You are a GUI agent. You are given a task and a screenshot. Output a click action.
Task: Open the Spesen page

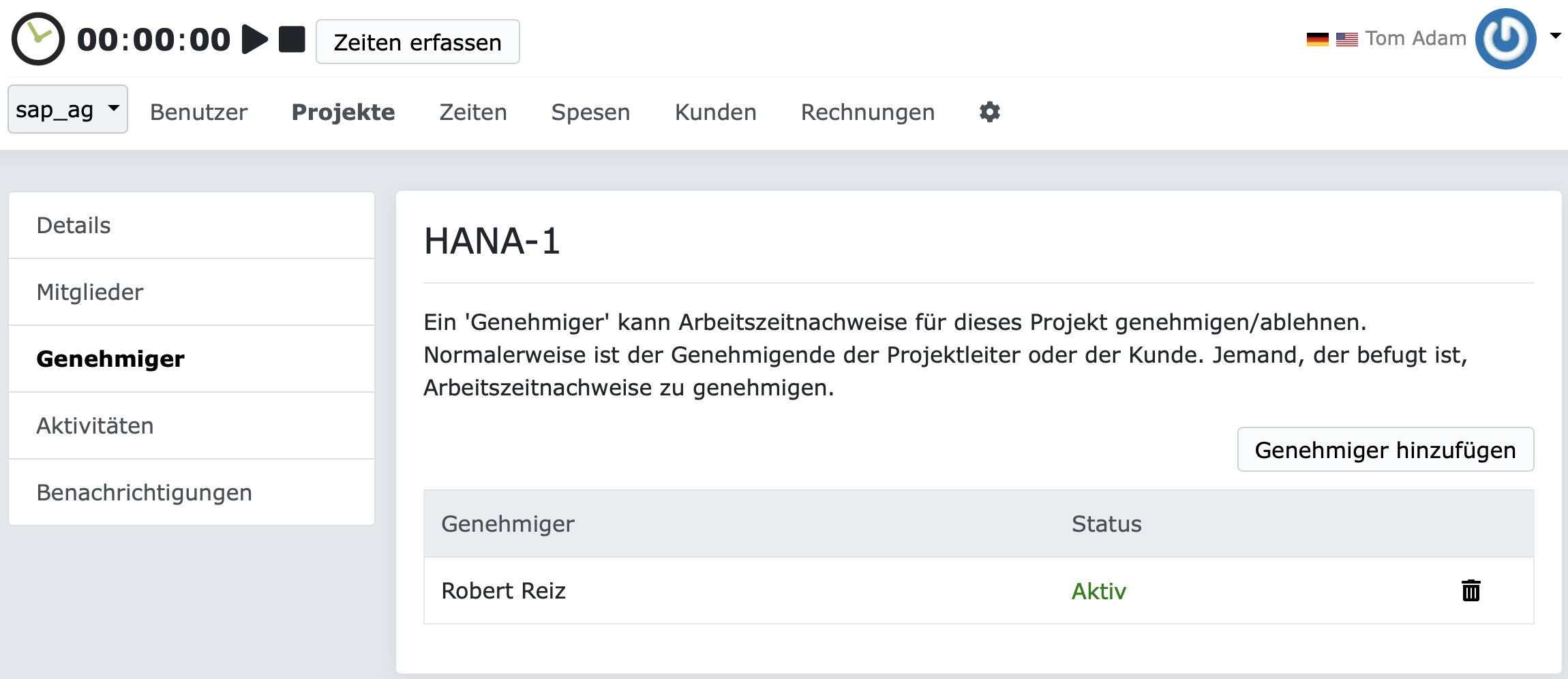(590, 112)
